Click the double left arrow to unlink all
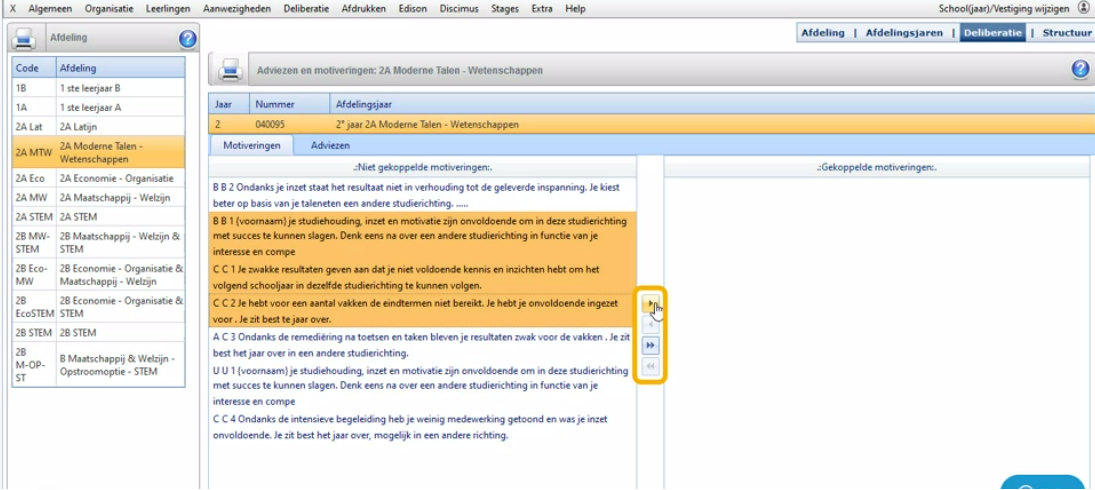This screenshot has width=1095, height=490. click(650, 366)
